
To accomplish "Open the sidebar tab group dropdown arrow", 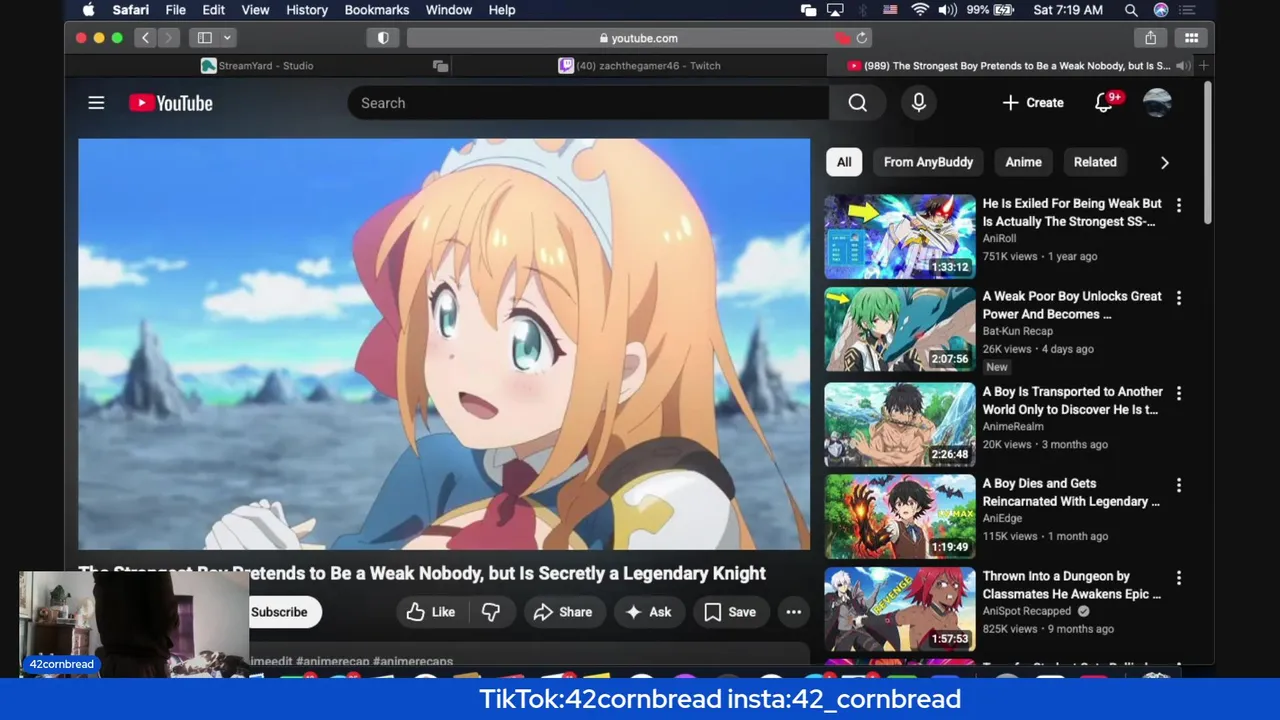I will [227, 38].
